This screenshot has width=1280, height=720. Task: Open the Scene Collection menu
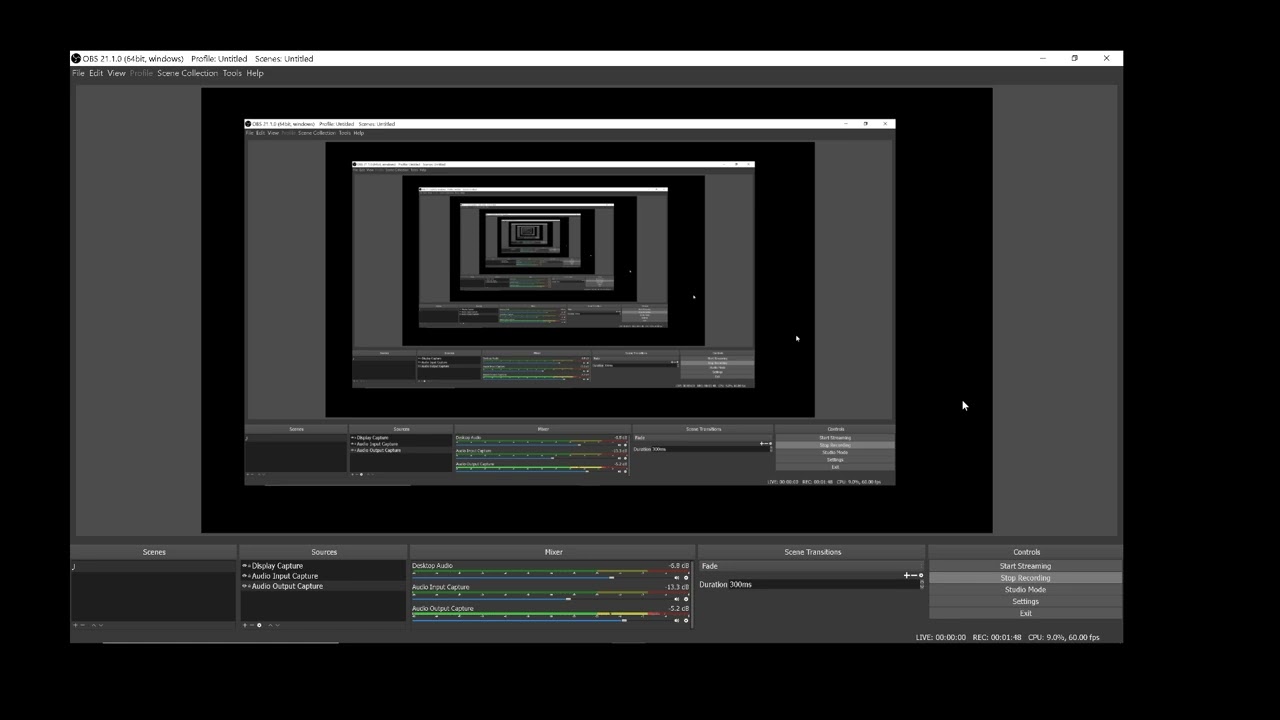[187, 73]
